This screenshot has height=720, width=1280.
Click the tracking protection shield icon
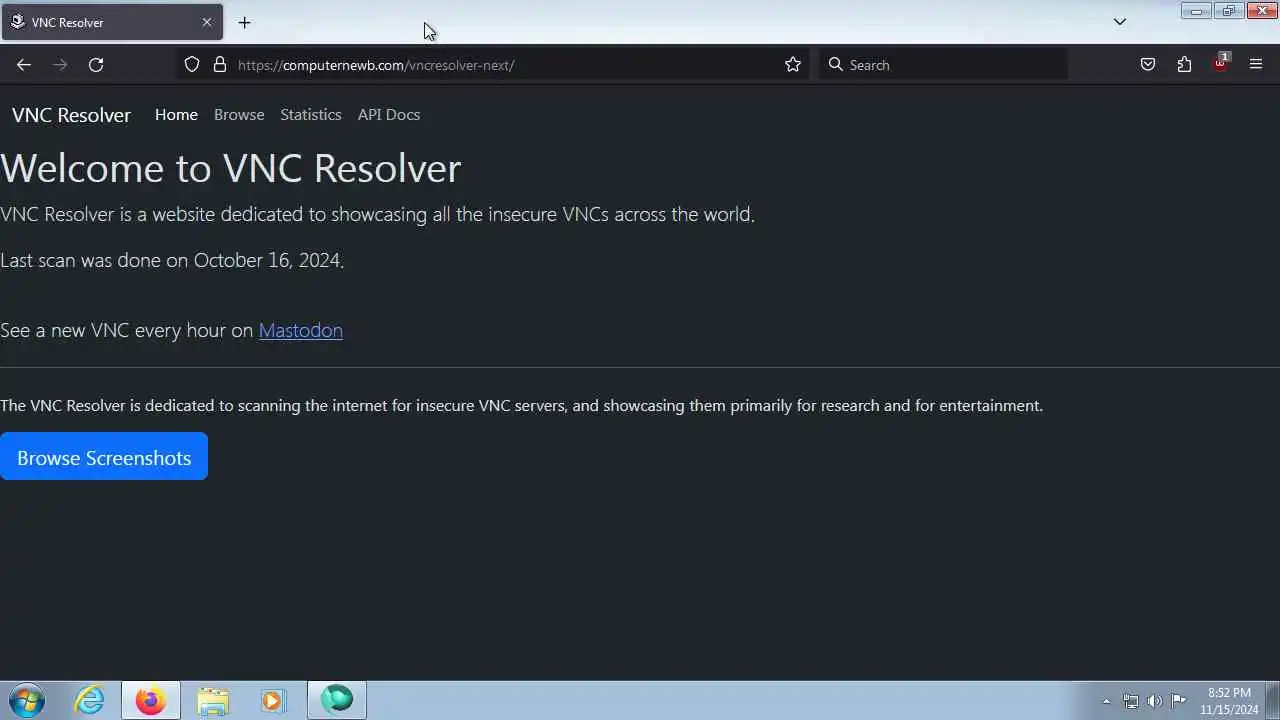[192, 65]
